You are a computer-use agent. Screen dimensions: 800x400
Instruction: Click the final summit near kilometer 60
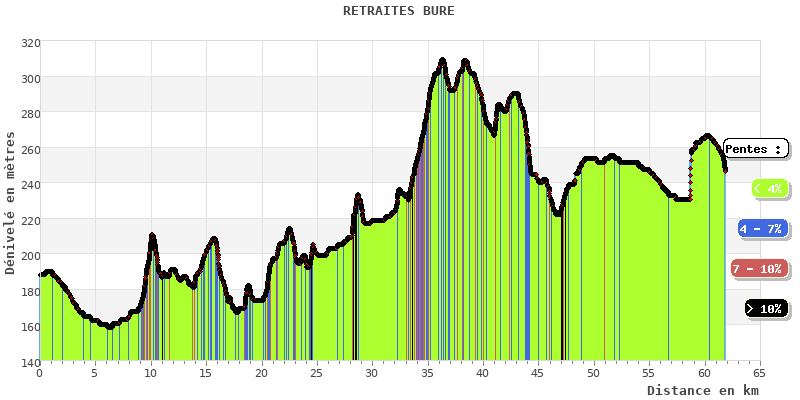click(707, 136)
